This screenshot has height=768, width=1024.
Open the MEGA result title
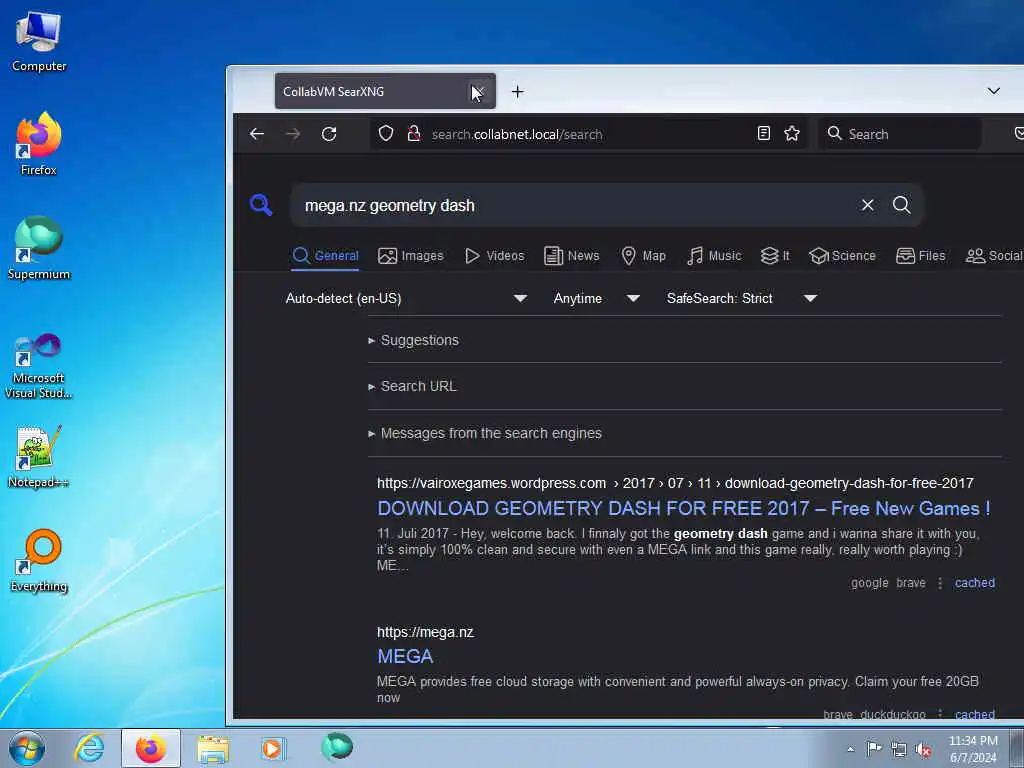click(x=405, y=656)
